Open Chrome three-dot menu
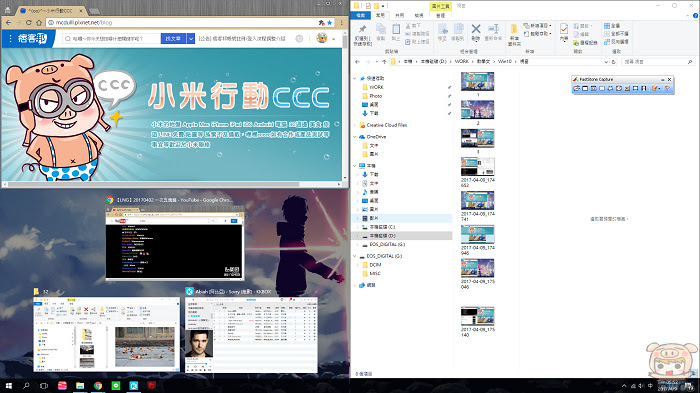The image size is (700, 393). [342, 22]
